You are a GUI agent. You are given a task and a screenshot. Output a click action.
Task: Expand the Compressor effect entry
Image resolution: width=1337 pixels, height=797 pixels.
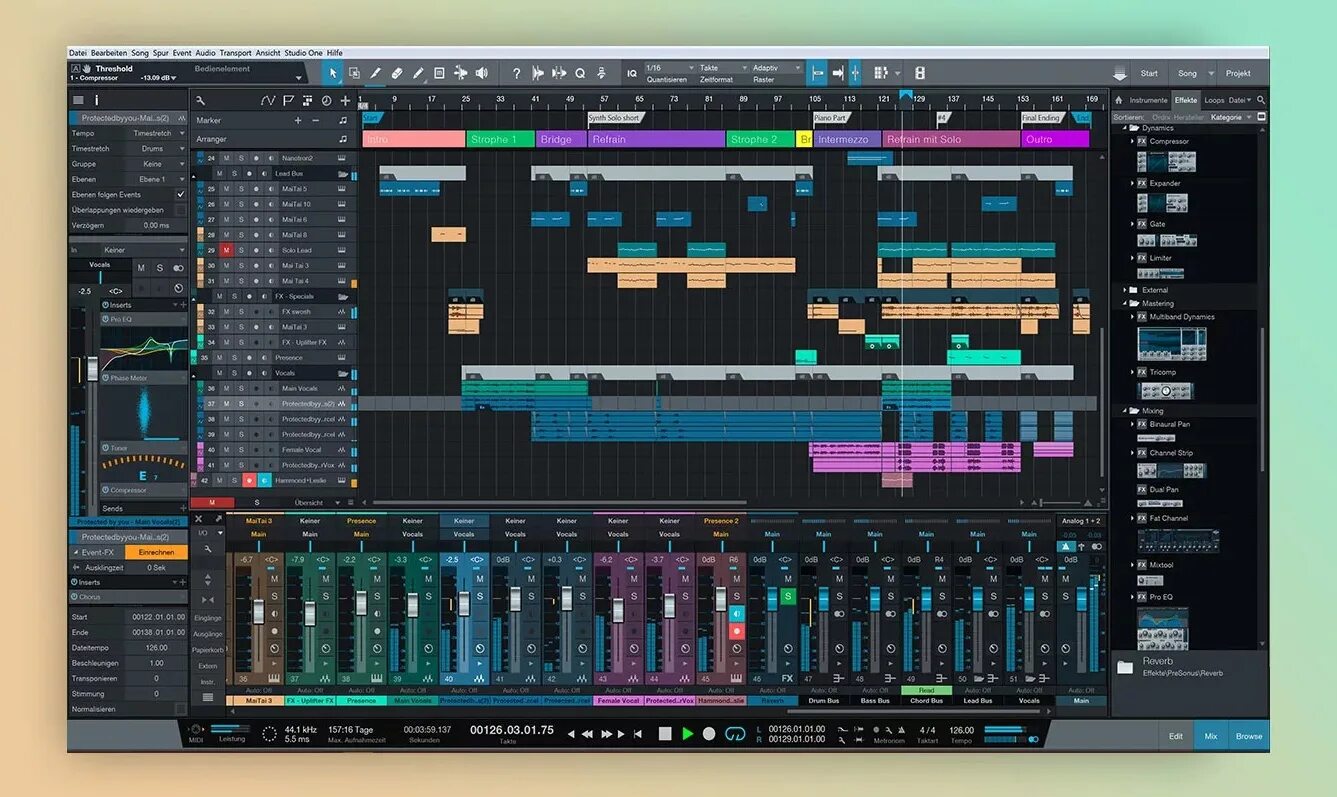(1133, 141)
